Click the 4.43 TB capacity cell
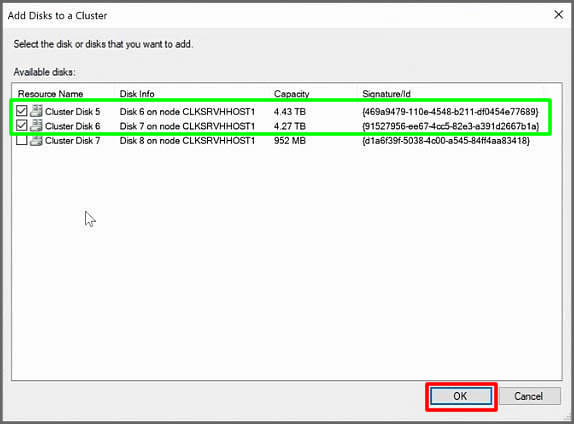The image size is (574, 424). tap(290, 111)
